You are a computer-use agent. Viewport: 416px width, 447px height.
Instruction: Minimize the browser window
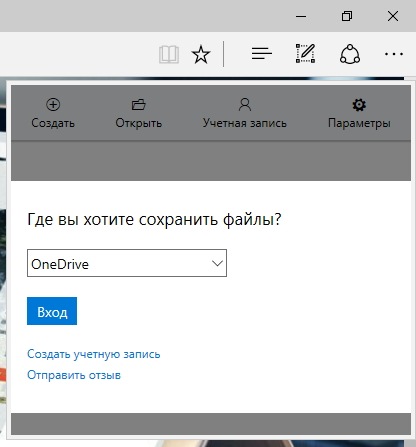point(301,16)
